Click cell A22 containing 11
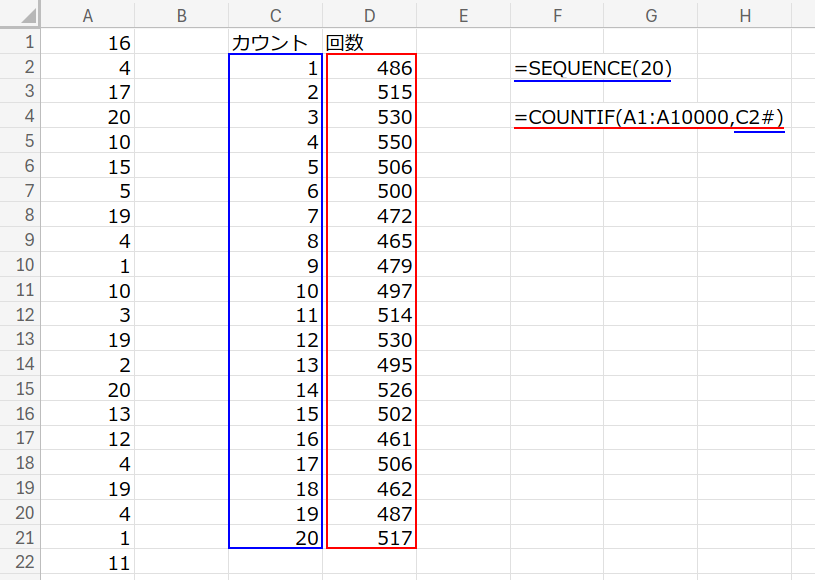 88,562
